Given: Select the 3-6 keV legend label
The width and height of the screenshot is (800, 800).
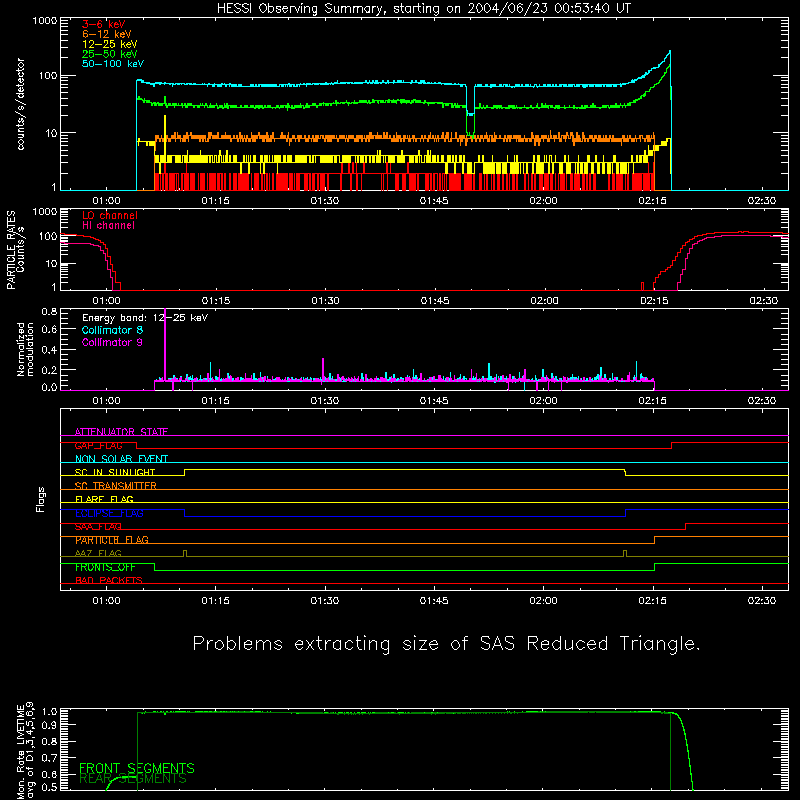Looking at the screenshot, I should click(104, 24).
